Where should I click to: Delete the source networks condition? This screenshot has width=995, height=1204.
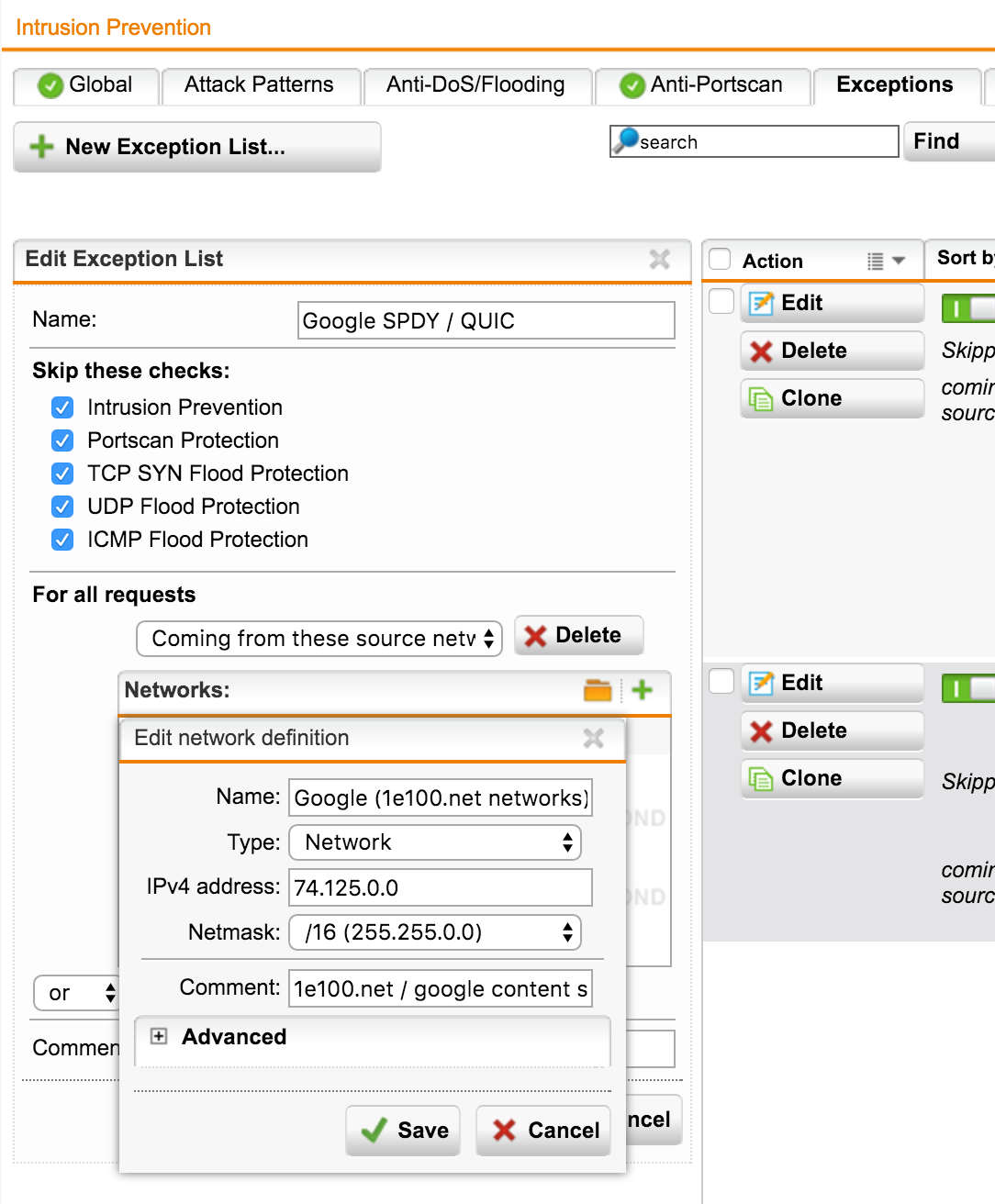[x=579, y=635]
